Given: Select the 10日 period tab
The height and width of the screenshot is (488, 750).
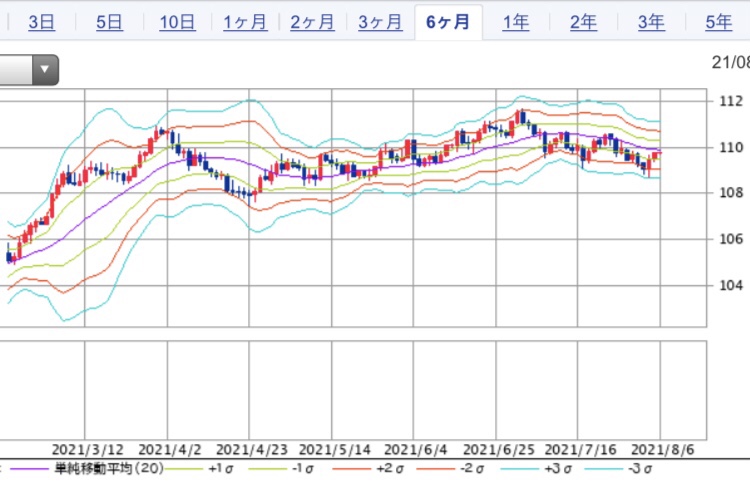Looking at the screenshot, I should coord(177,22).
